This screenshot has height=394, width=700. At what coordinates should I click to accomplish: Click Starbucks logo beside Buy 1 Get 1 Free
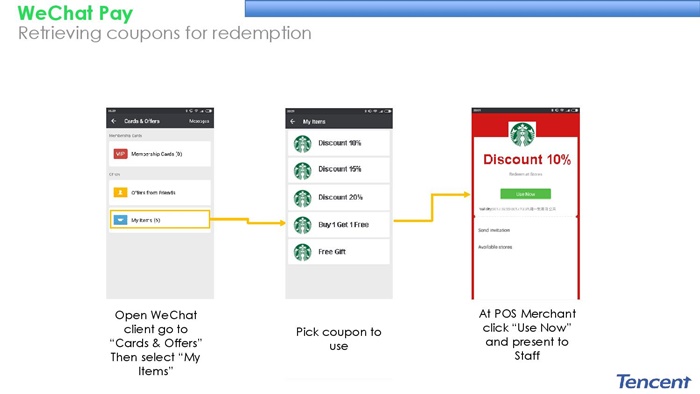pos(302,225)
